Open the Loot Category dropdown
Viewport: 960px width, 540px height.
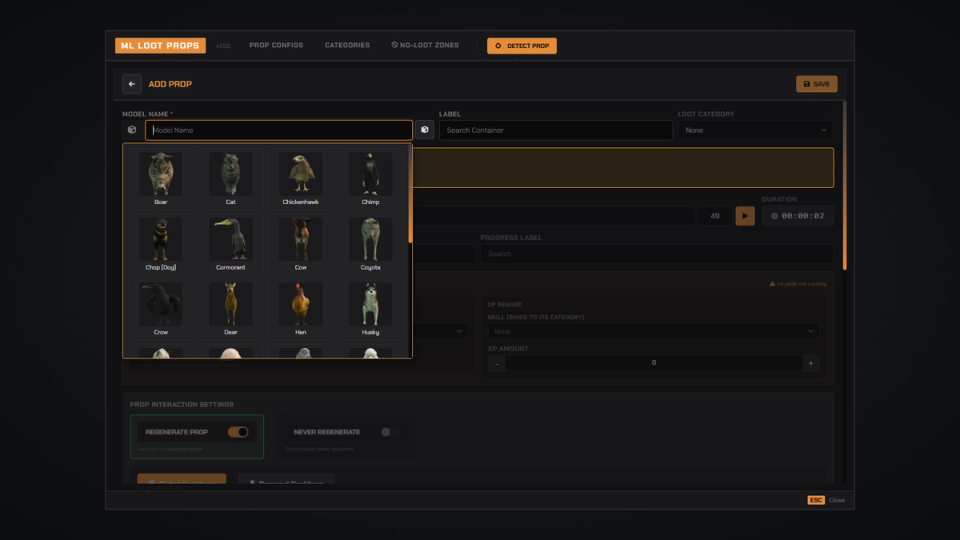point(756,130)
